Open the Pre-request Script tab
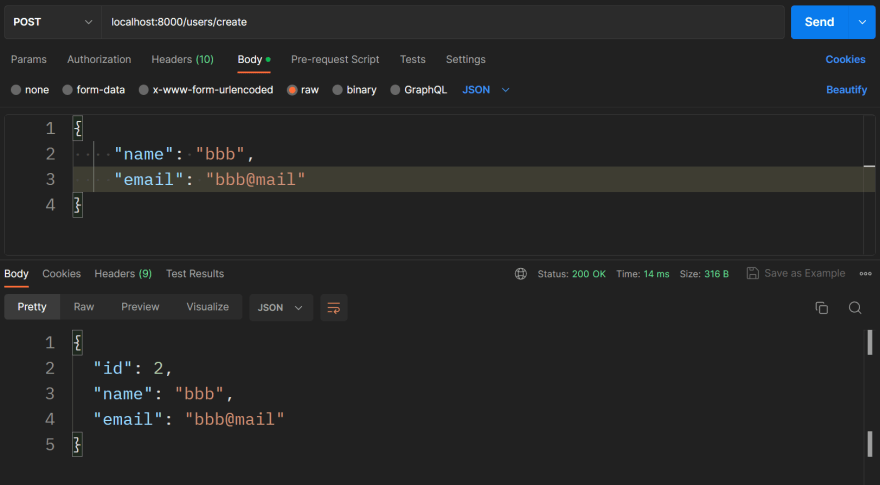880x485 pixels. pos(335,60)
